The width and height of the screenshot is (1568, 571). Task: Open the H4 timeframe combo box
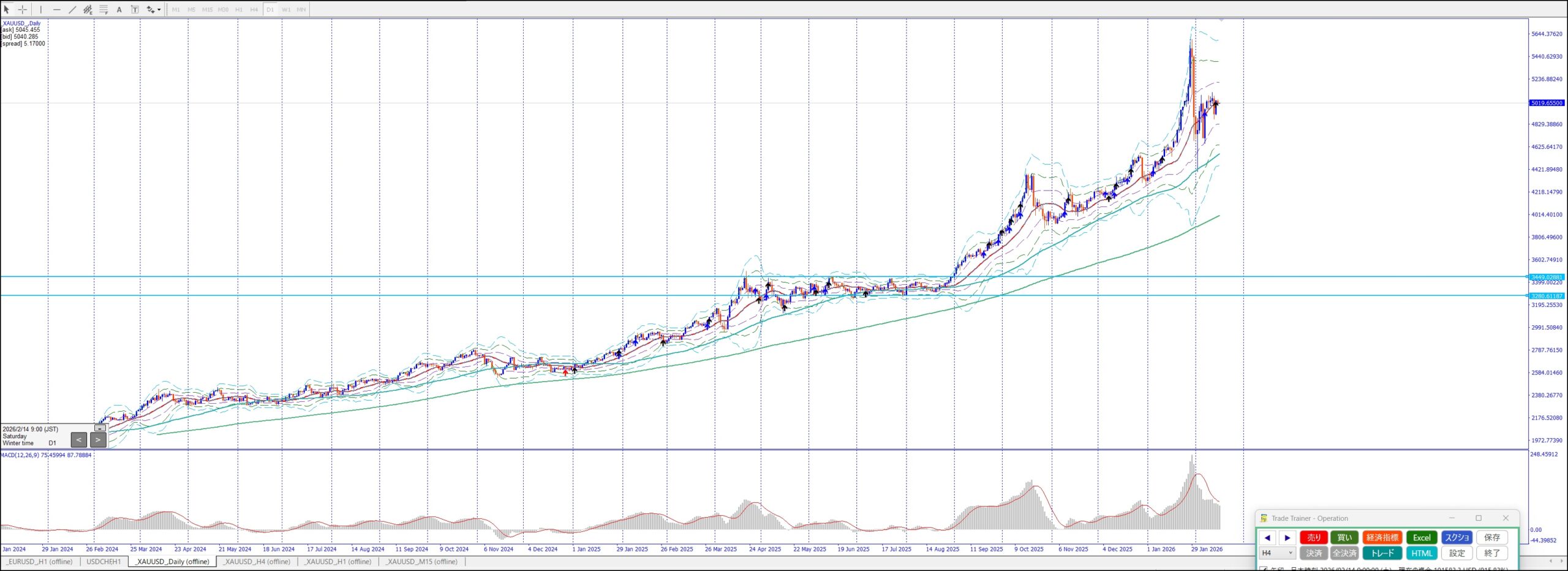point(1277,553)
